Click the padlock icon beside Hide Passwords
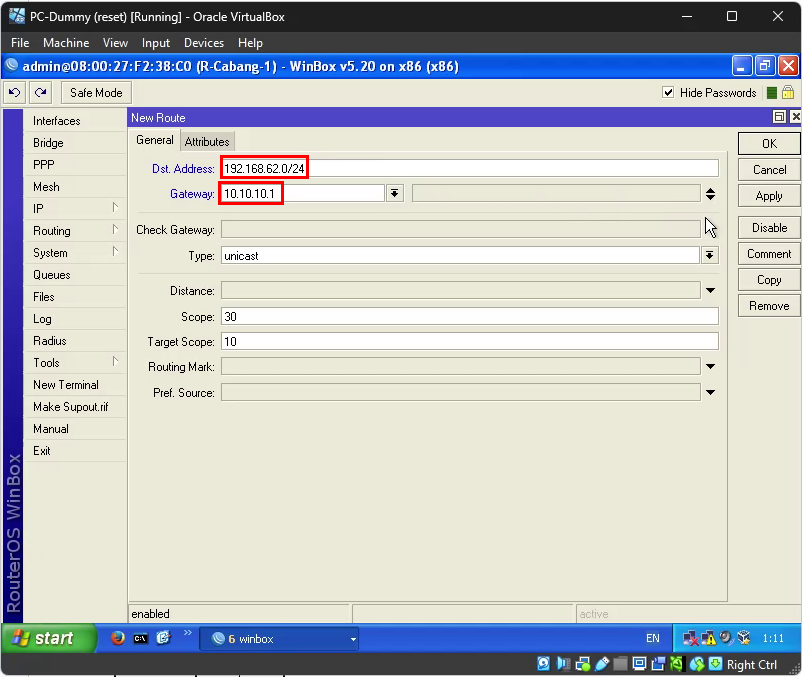The width and height of the screenshot is (803, 677). pyautogui.click(x=788, y=93)
